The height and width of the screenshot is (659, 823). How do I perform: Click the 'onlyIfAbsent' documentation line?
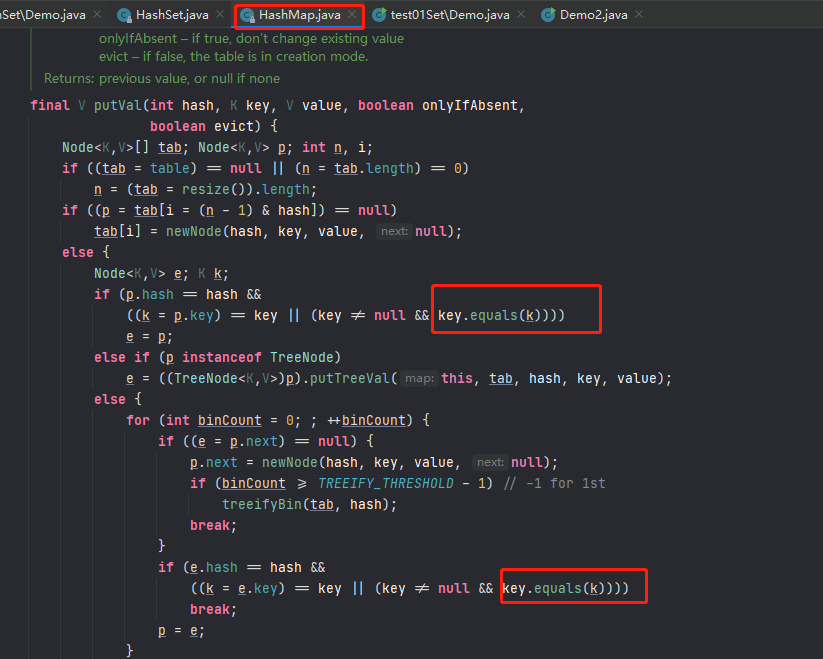[x=251, y=38]
